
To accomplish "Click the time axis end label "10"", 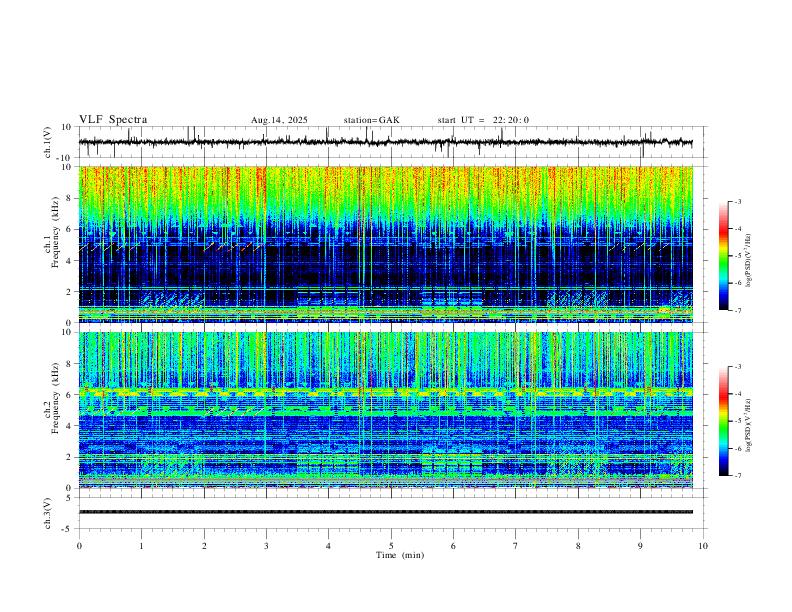I will [x=703, y=546].
